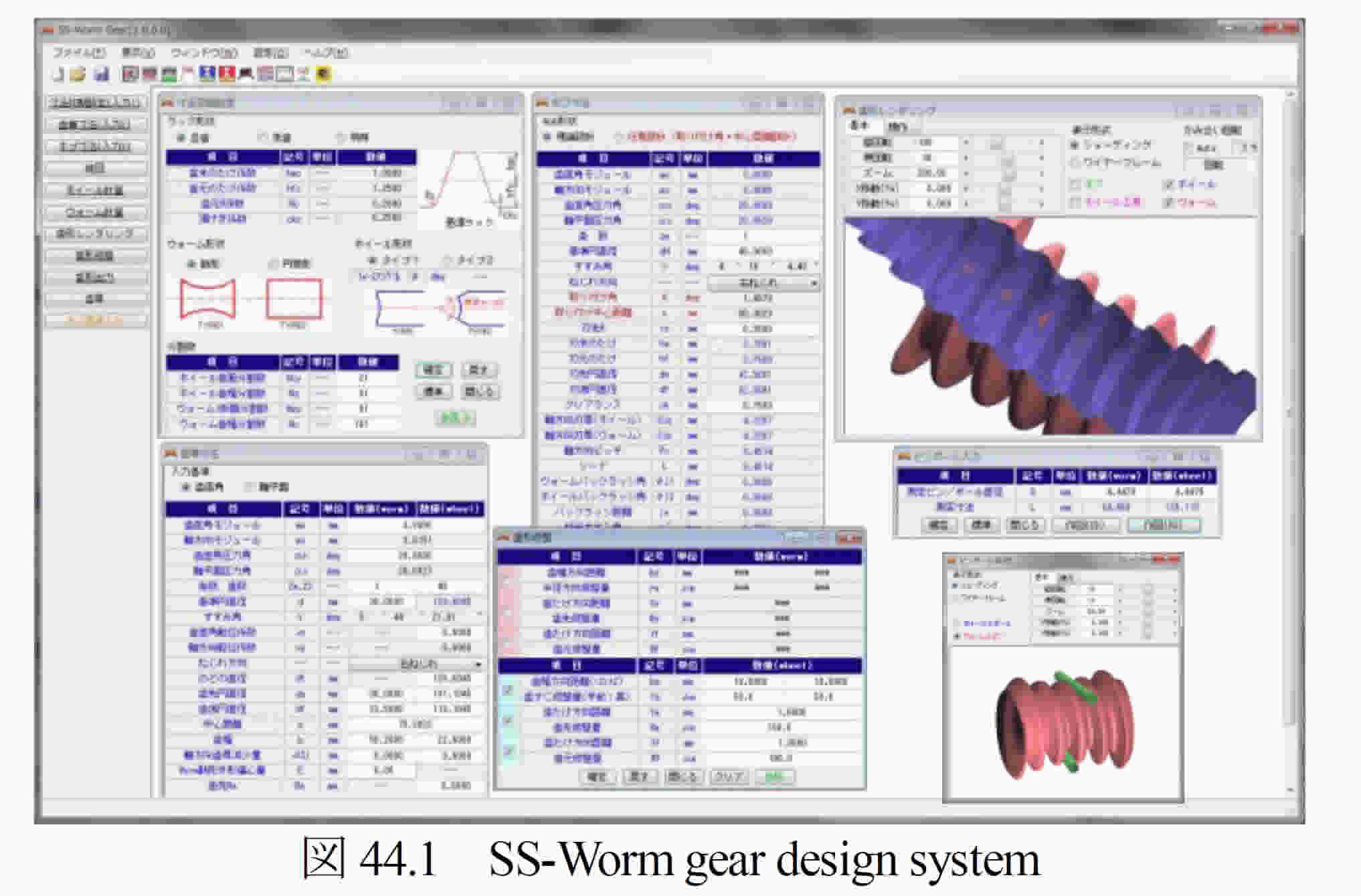1361x896 pixels.
Task: Open the ファイル(F) menu
Action: (x=80, y=52)
